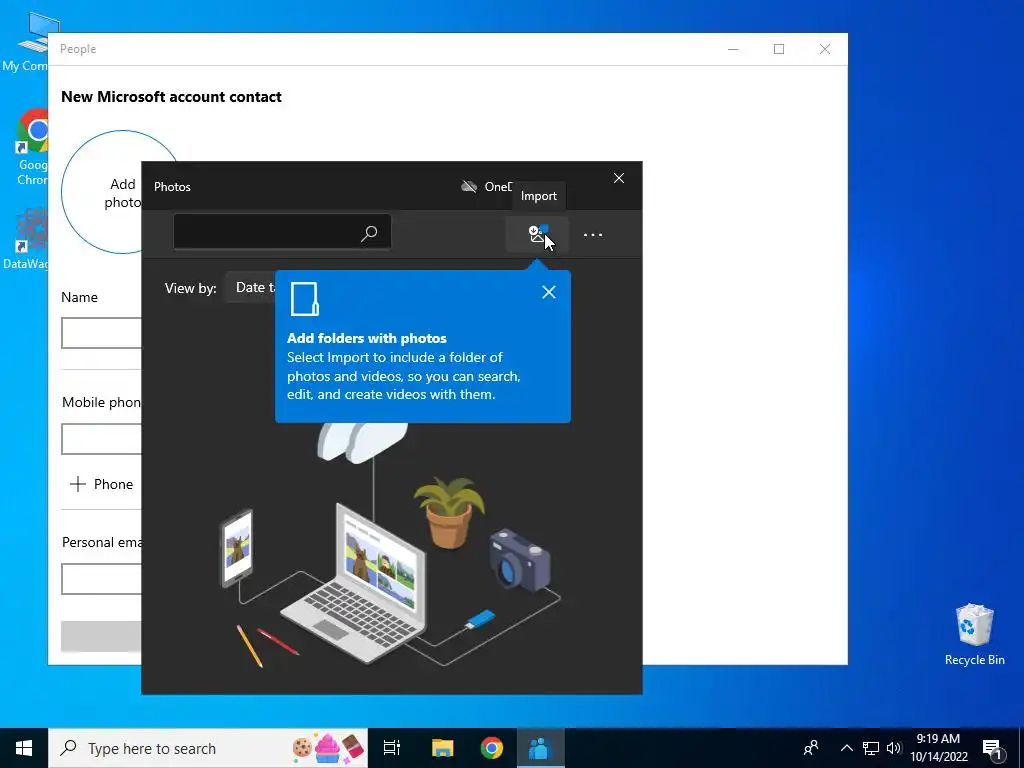This screenshot has height=768, width=1024.
Task: Click the People tray icon
Action: [x=811, y=748]
